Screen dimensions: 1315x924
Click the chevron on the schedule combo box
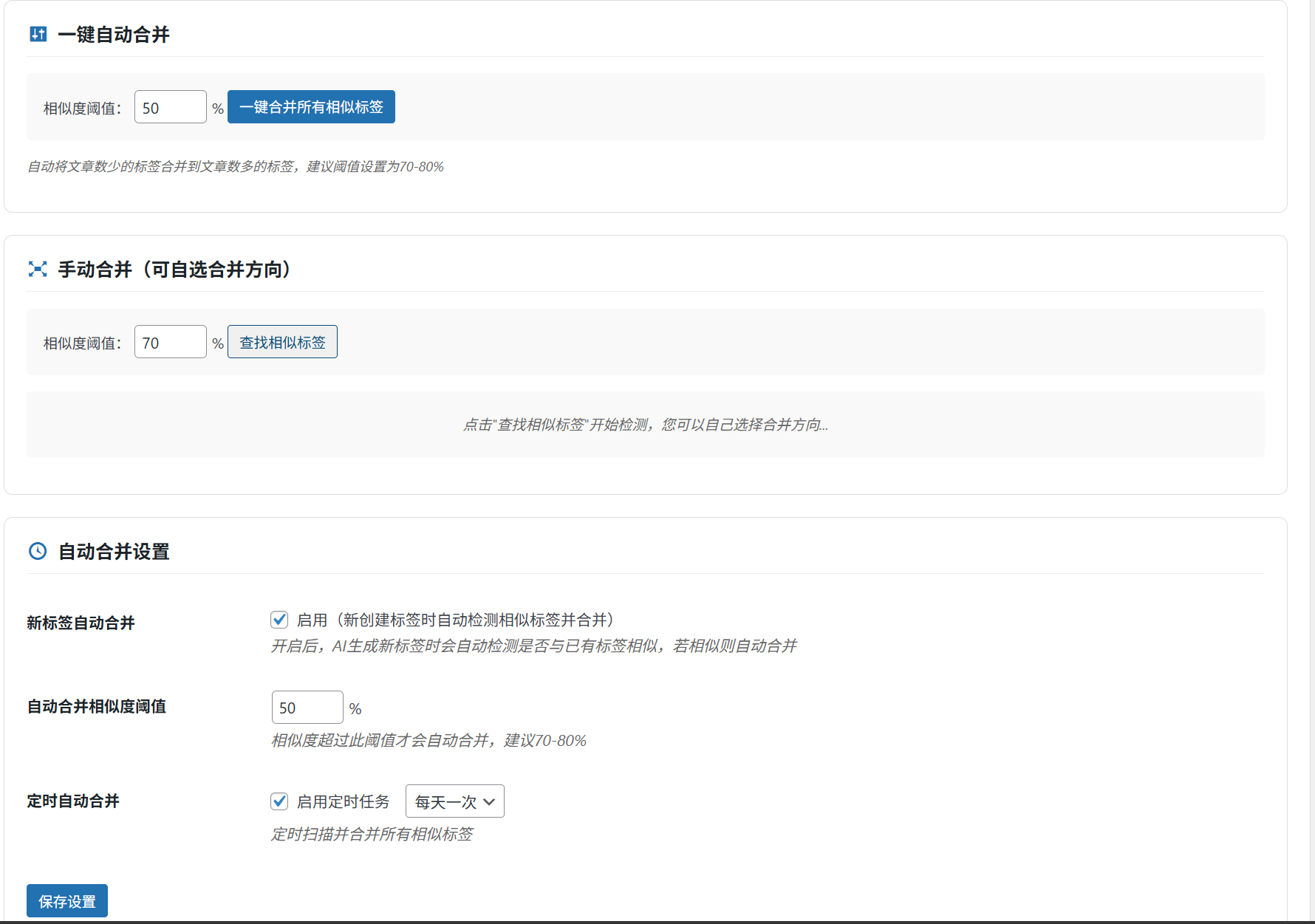tap(489, 801)
